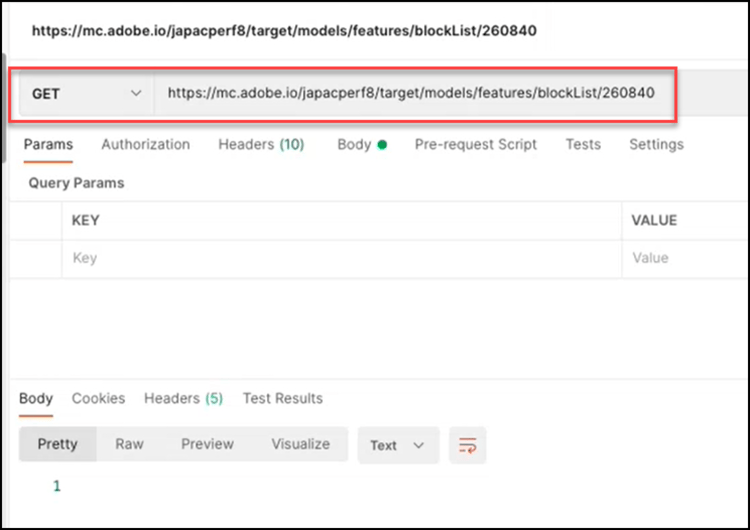Click the query param Key field
The width and height of the screenshot is (750, 530).
(342, 258)
